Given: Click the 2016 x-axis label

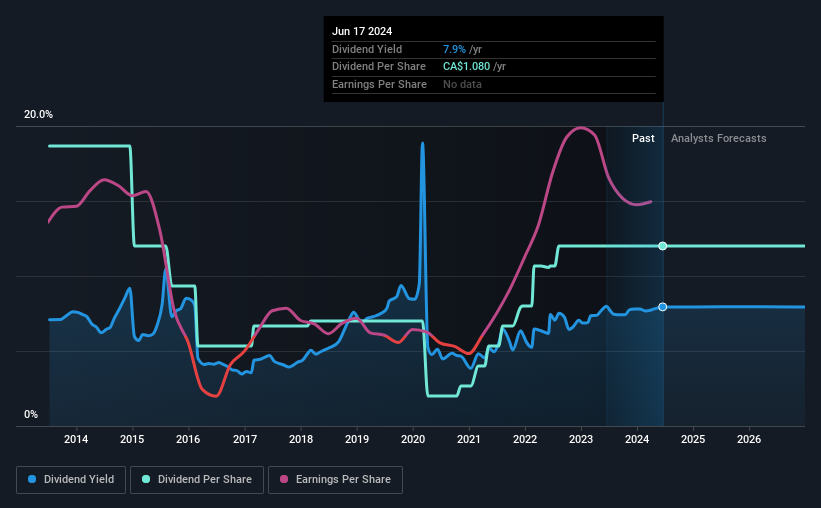Looking at the screenshot, I should (x=188, y=439).
